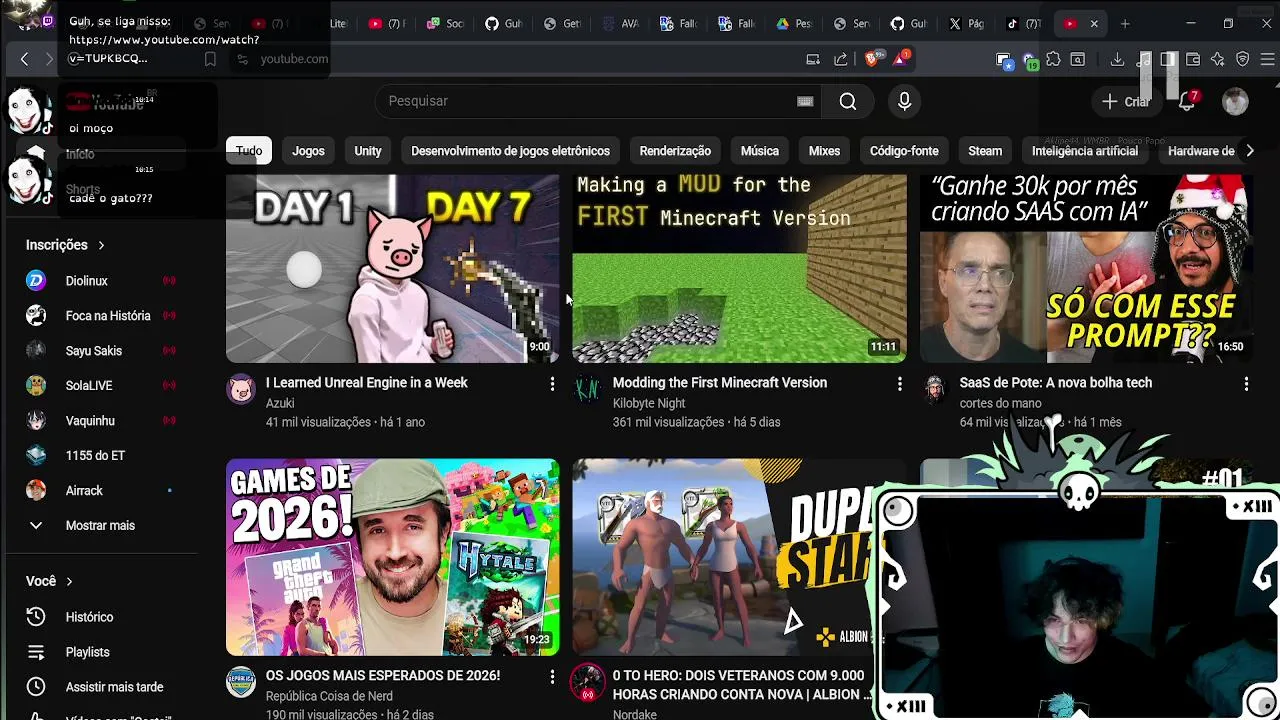Open Brave Wallet icon in toolbar

pyautogui.click(x=1193, y=59)
